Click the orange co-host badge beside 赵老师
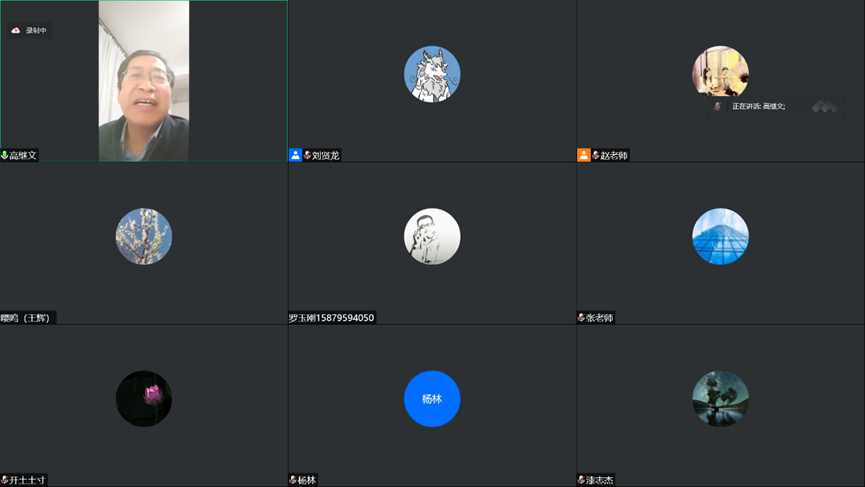Viewport: 865px width, 487px height. 583,155
